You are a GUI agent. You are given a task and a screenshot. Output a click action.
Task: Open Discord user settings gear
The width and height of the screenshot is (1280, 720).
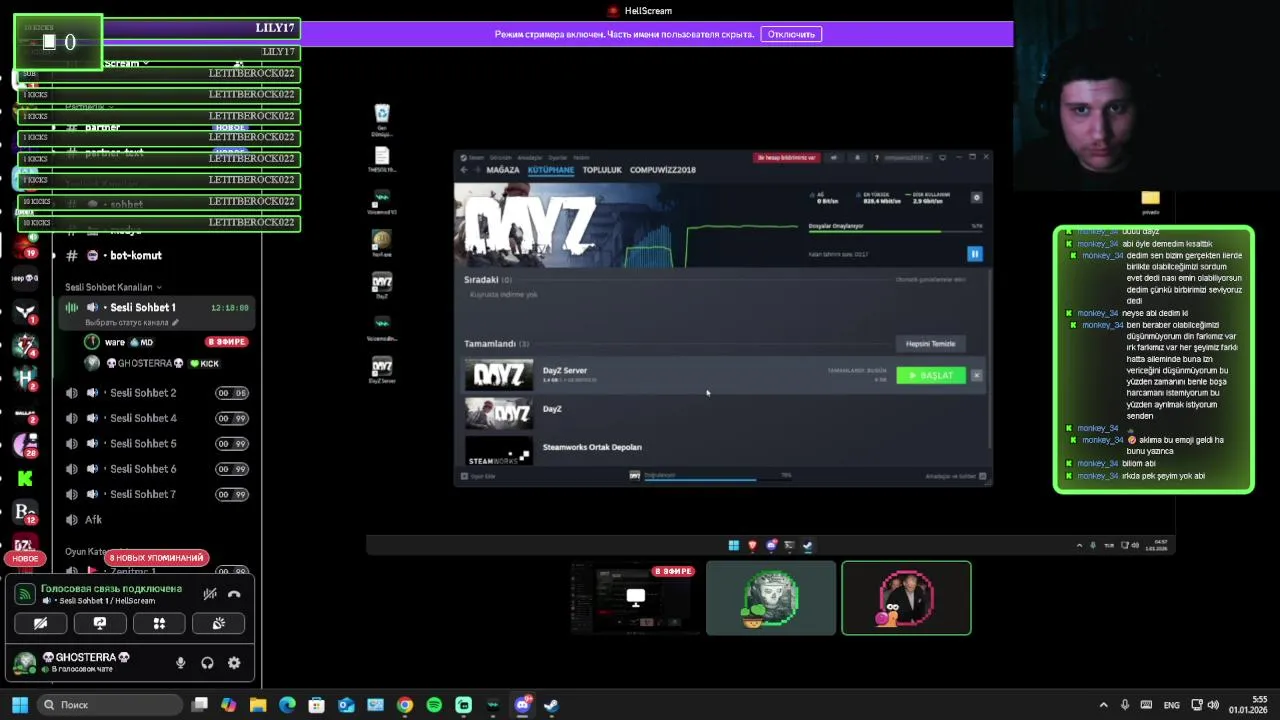click(234, 662)
